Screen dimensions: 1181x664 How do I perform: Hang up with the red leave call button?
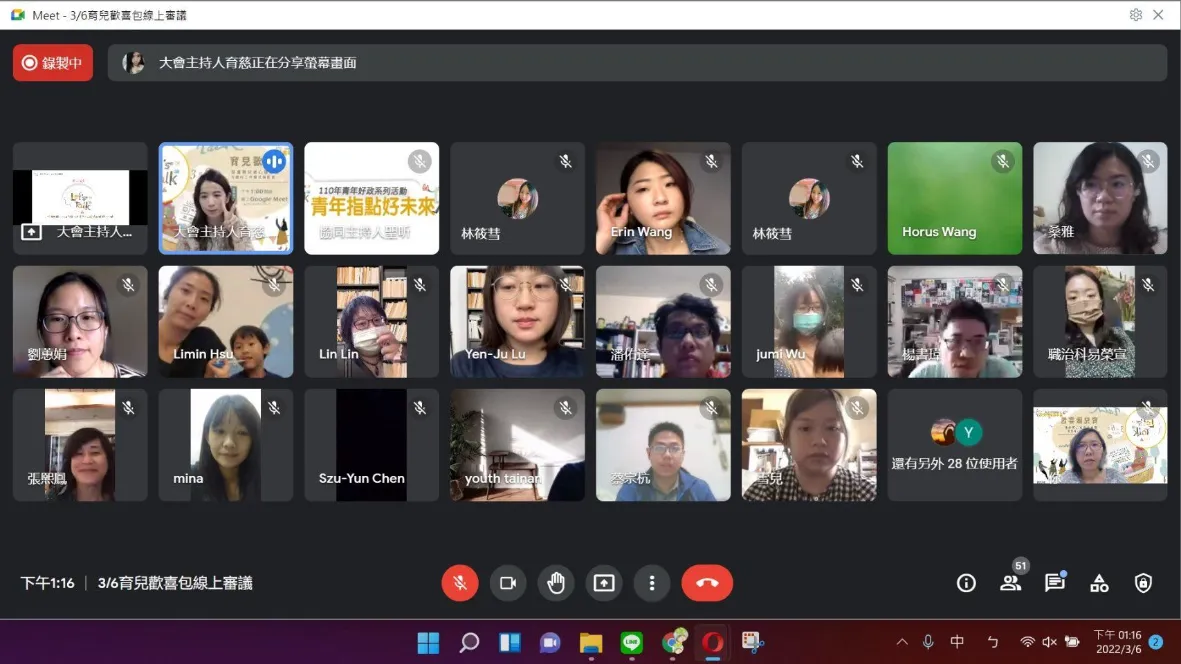click(x=707, y=583)
